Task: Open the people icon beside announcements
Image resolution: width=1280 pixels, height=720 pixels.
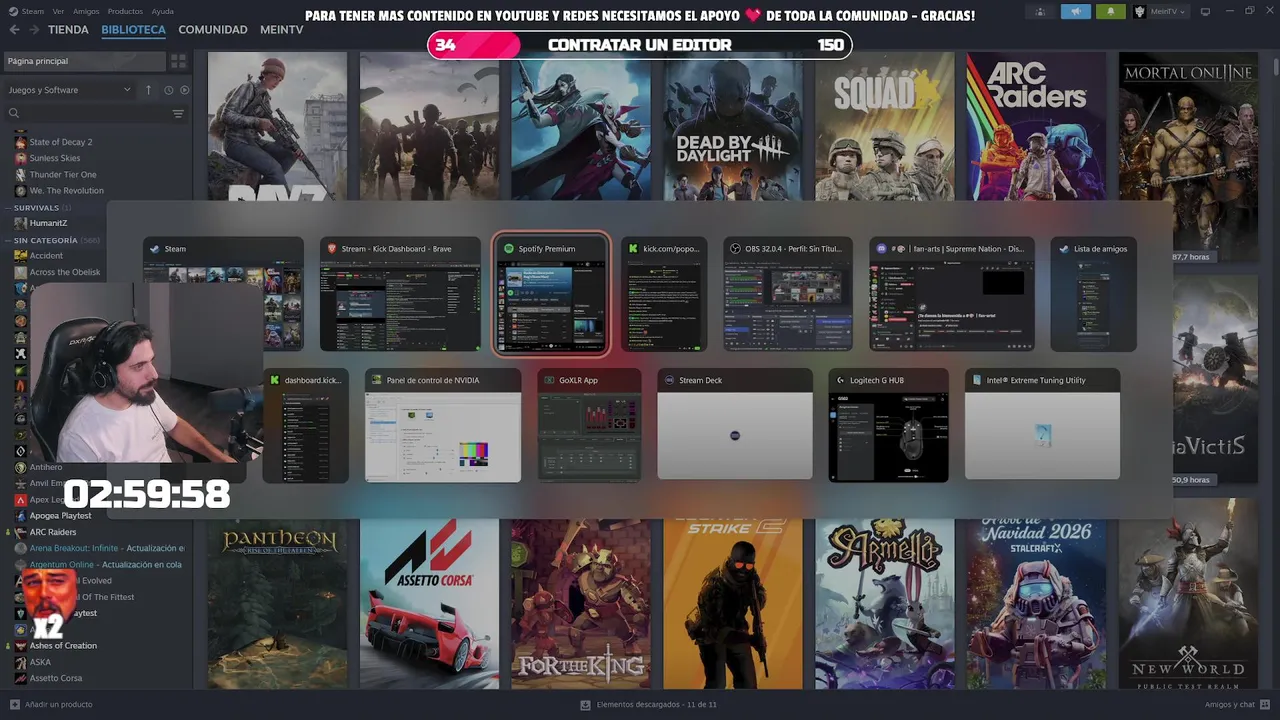Action: click(1041, 12)
